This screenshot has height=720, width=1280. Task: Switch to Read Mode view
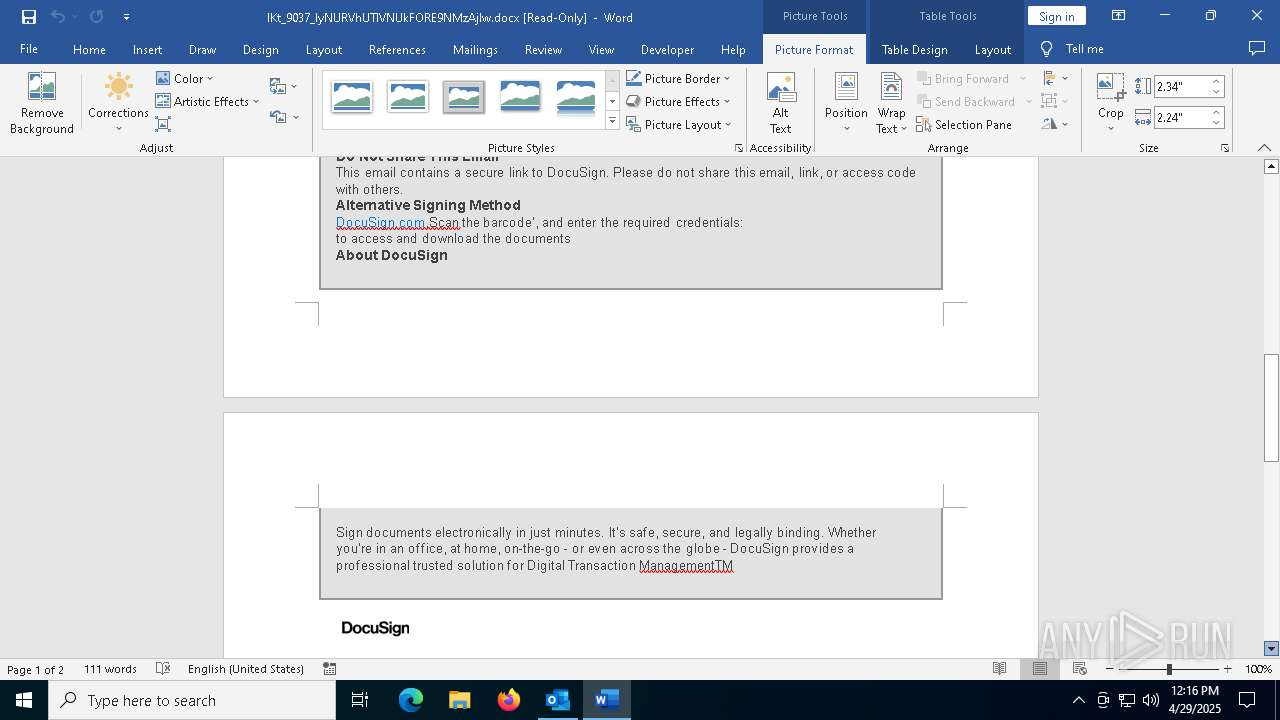click(x=999, y=669)
